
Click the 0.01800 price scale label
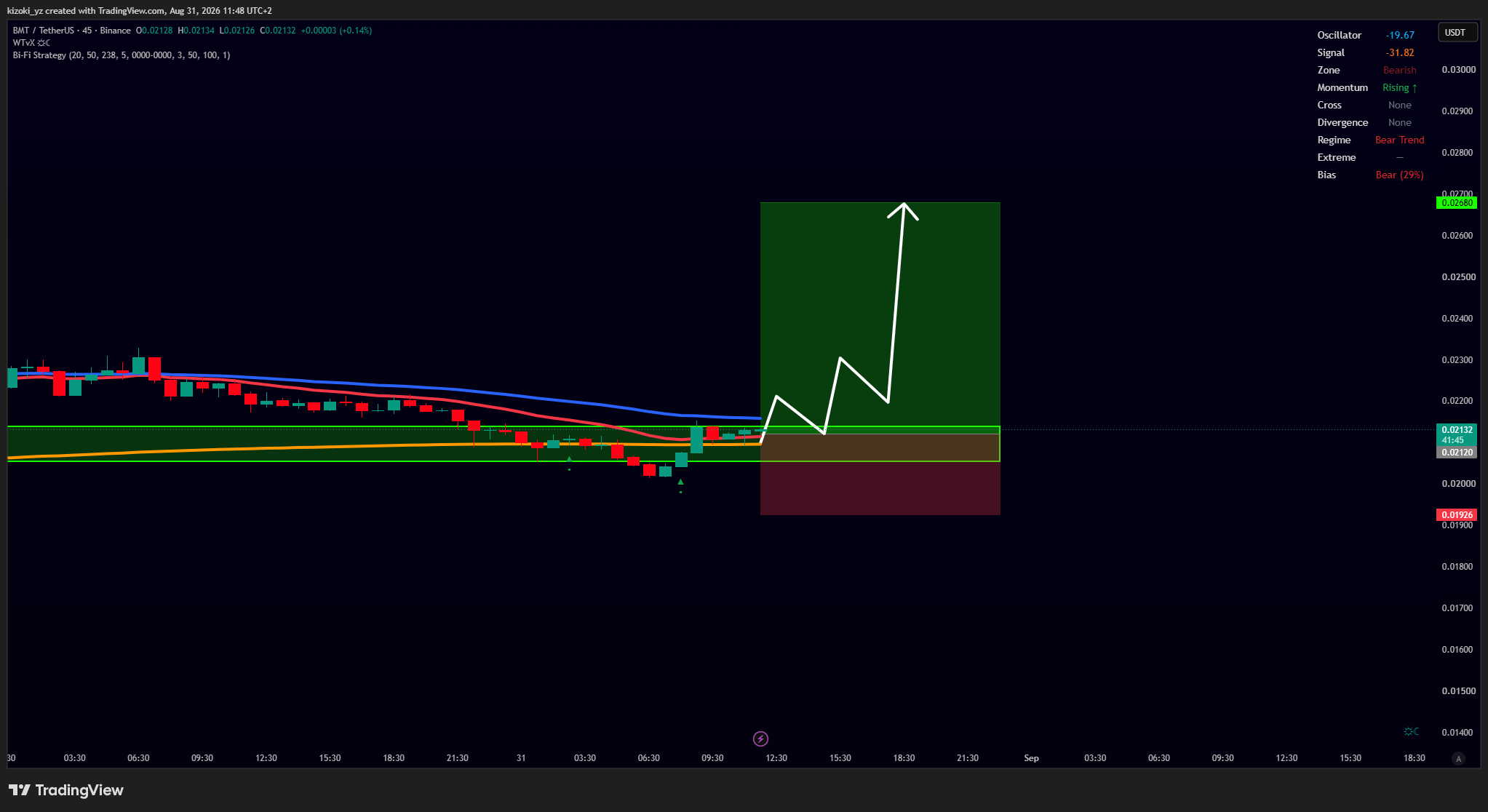[1459, 567]
